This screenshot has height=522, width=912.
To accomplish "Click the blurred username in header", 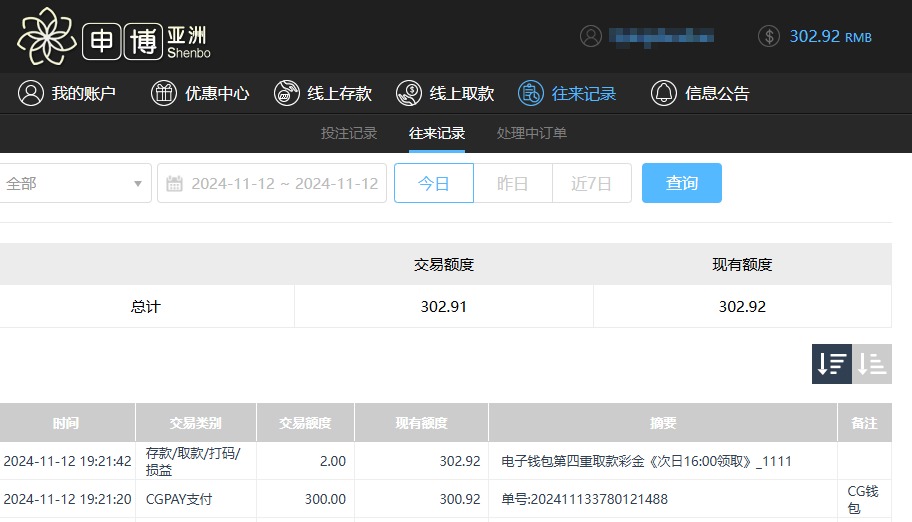I will coord(661,36).
